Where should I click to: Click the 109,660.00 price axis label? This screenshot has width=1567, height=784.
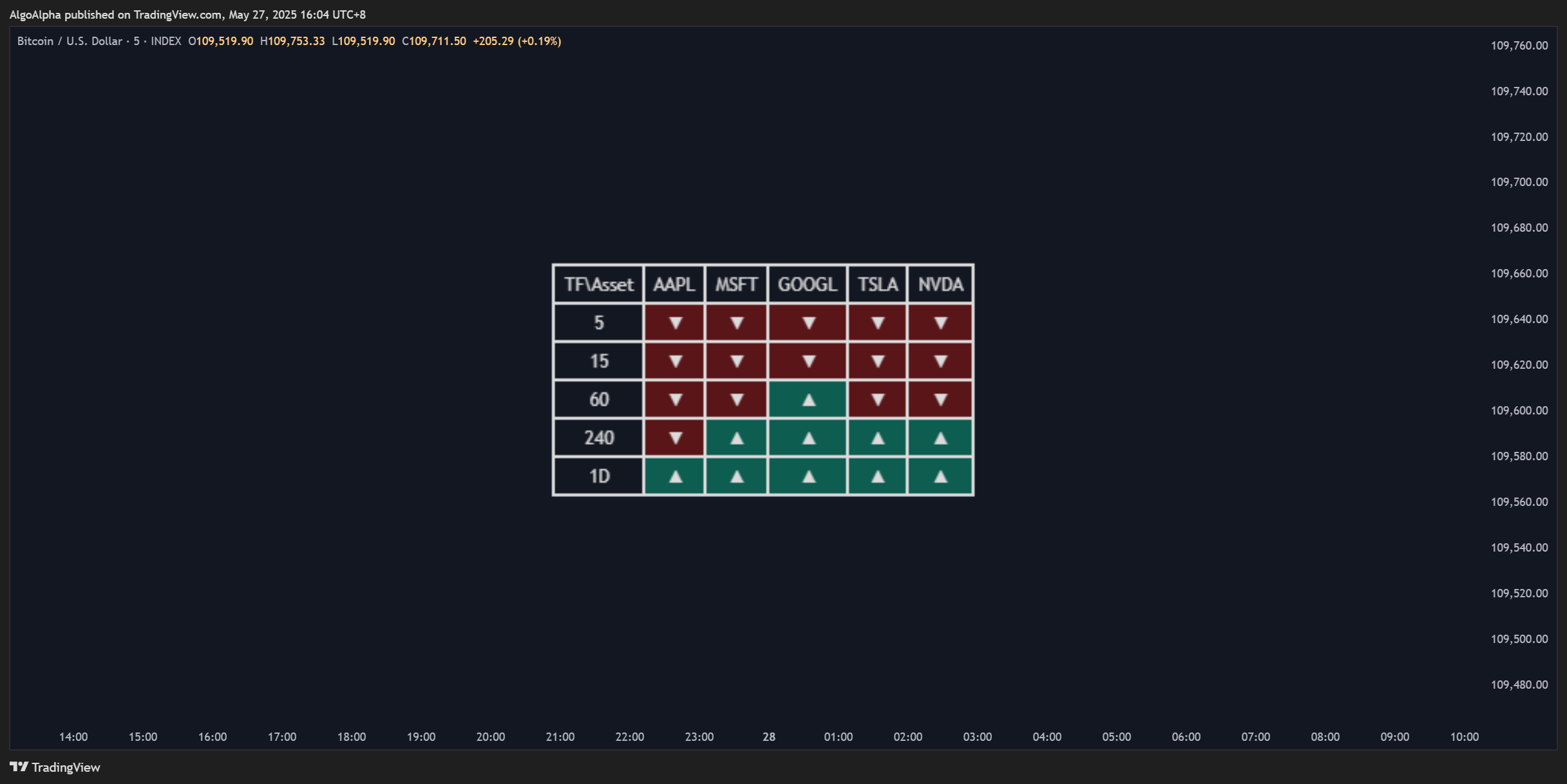point(1519,274)
